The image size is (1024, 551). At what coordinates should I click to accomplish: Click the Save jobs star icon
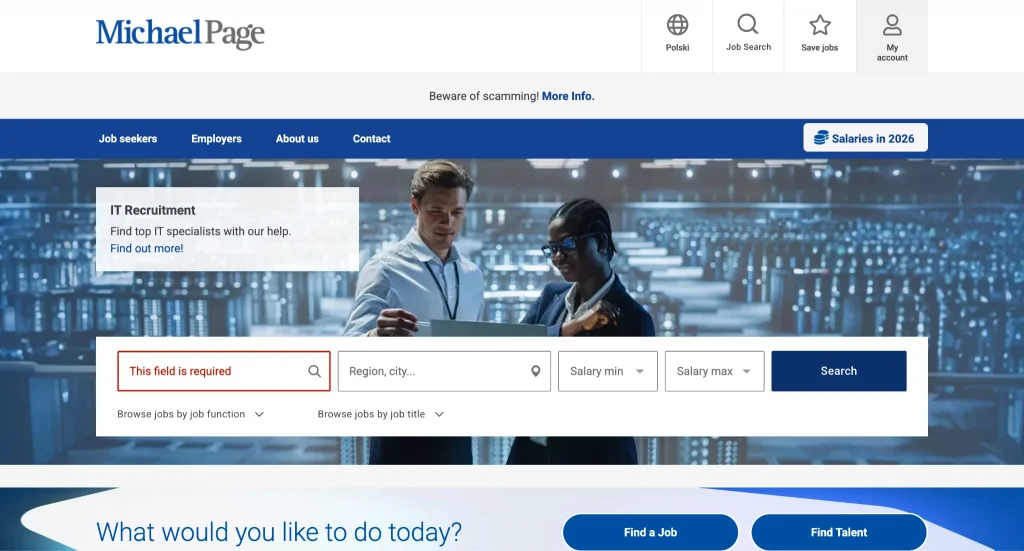click(x=820, y=25)
